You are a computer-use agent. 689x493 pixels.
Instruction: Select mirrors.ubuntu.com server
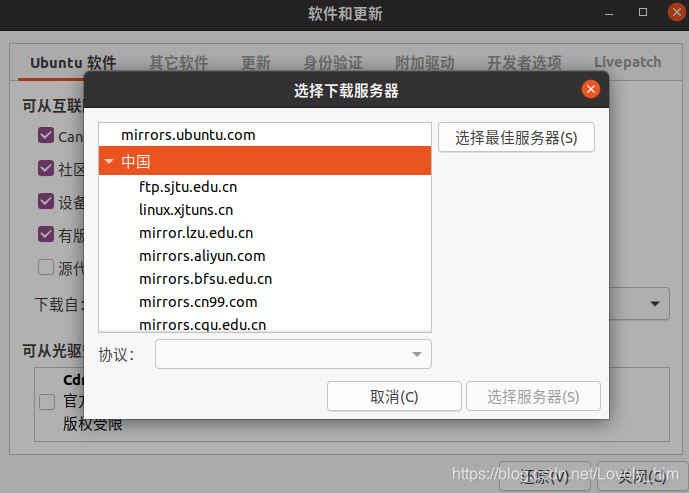pos(265,135)
